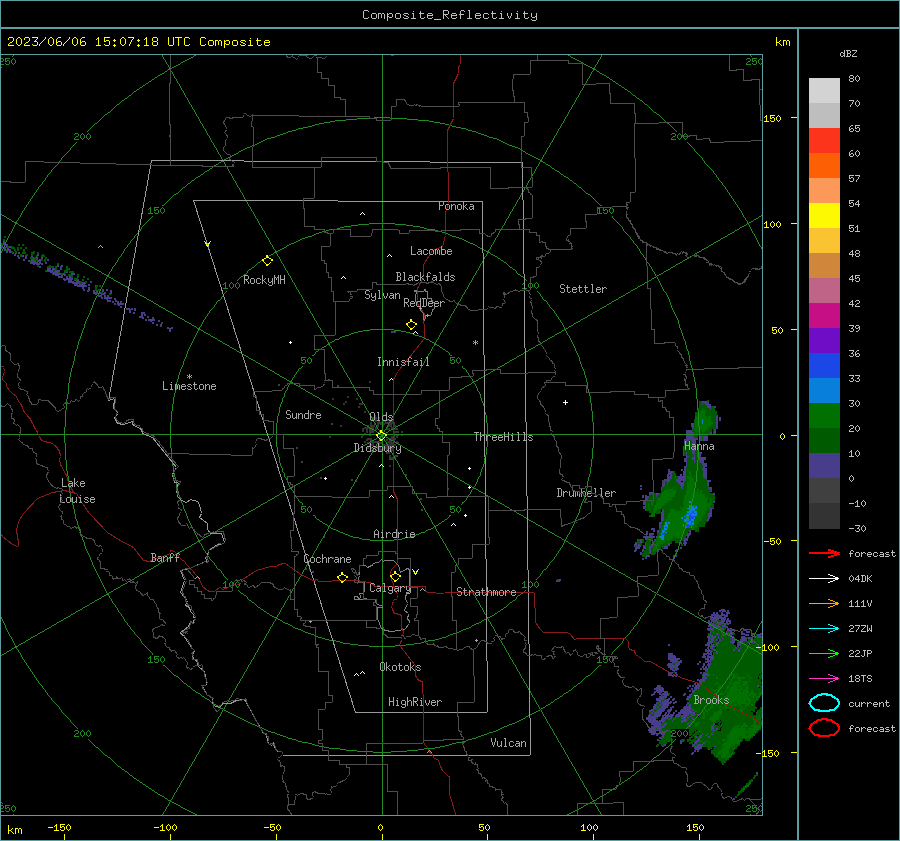900x841 pixels.
Task: Click the -100 label on the right axis
Action: [x=770, y=647]
